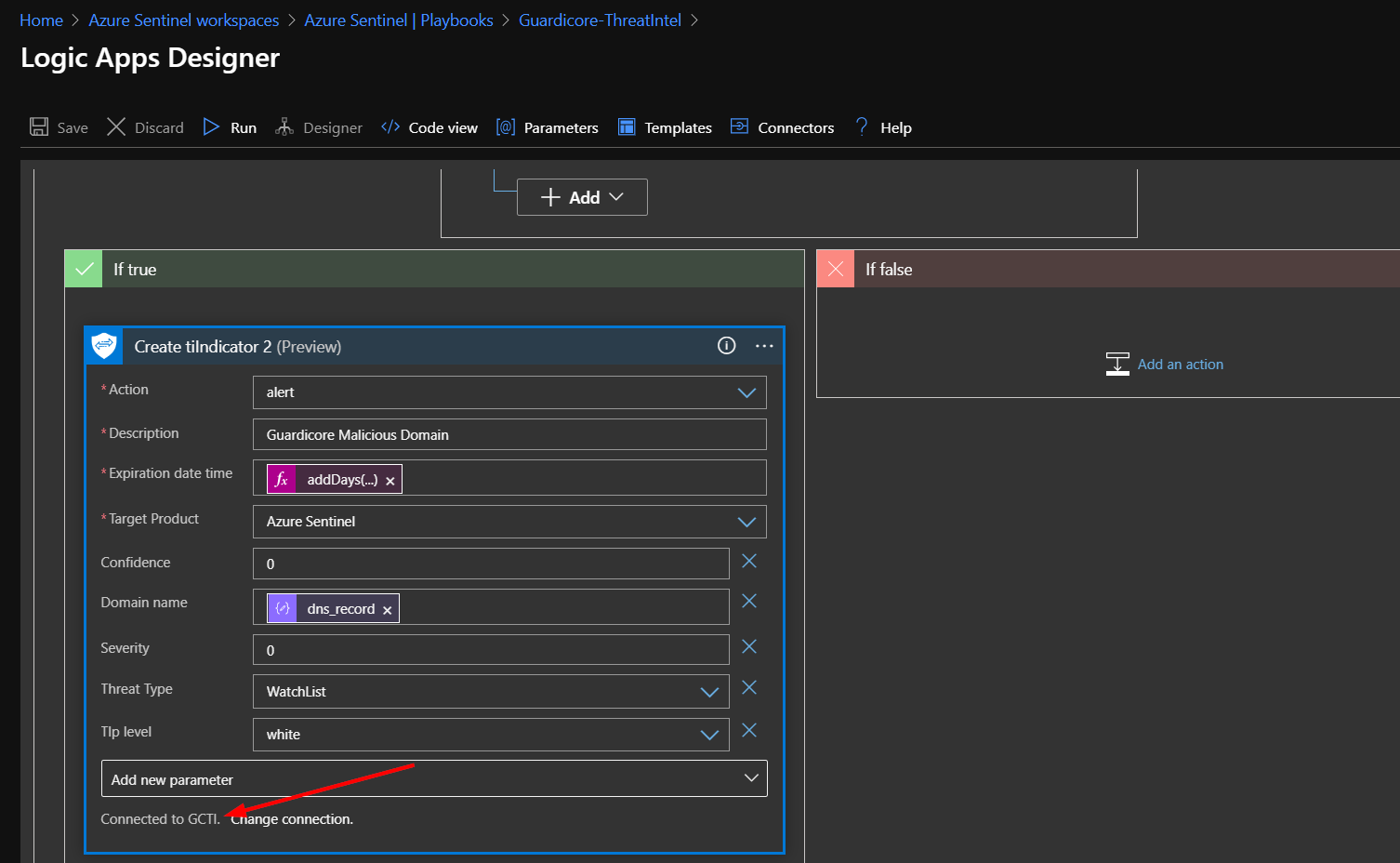Click inside Domain name field
The image size is (1400, 863).
[491, 607]
